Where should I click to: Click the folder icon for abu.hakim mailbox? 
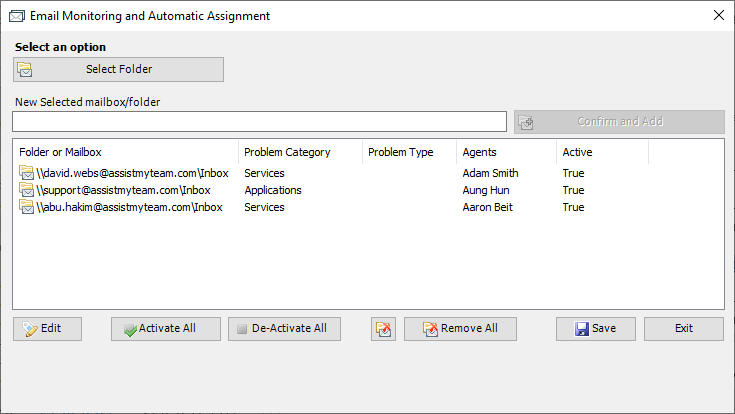click(x=26, y=207)
